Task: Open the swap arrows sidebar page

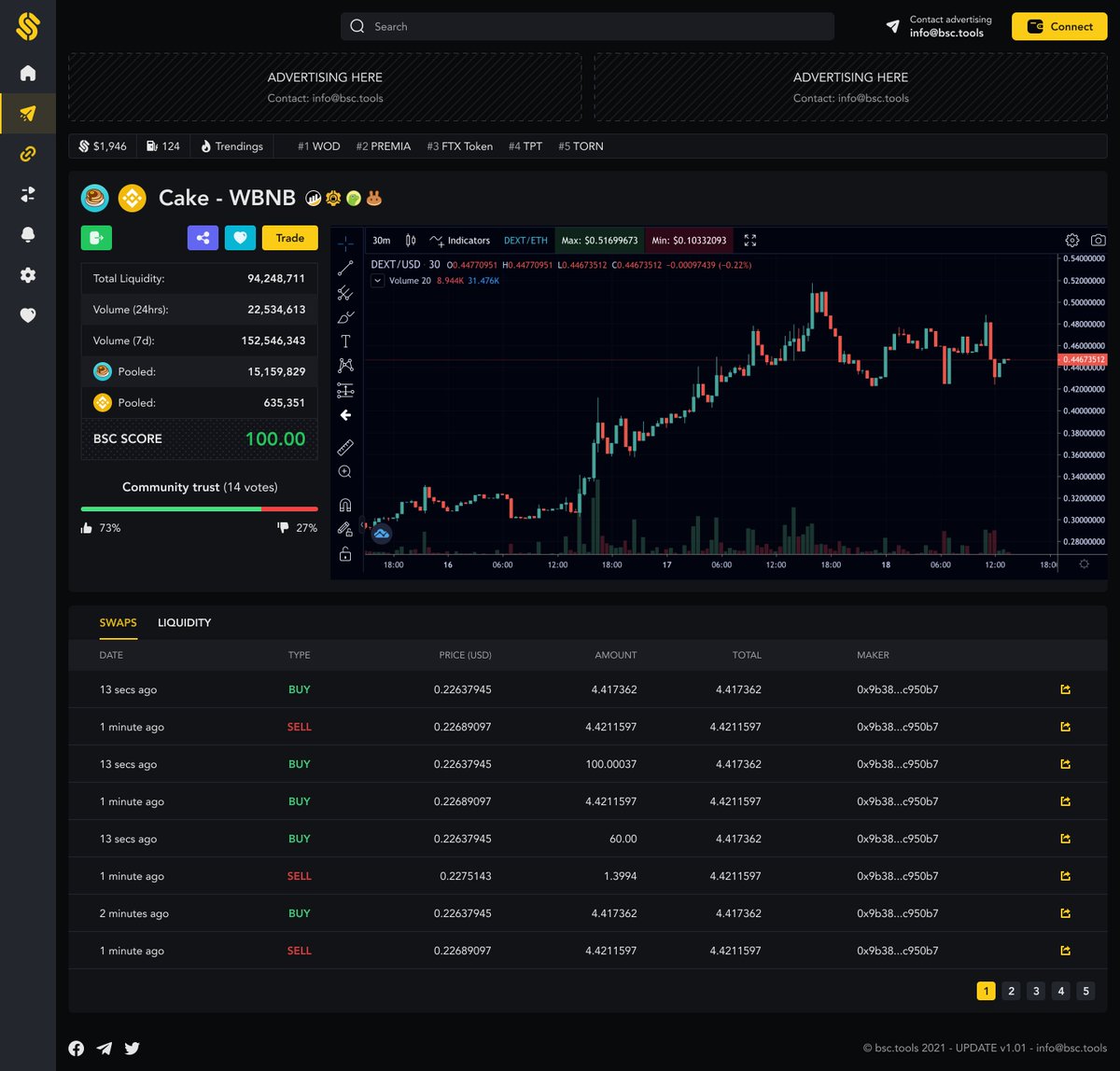Action: pyautogui.click(x=28, y=194)
